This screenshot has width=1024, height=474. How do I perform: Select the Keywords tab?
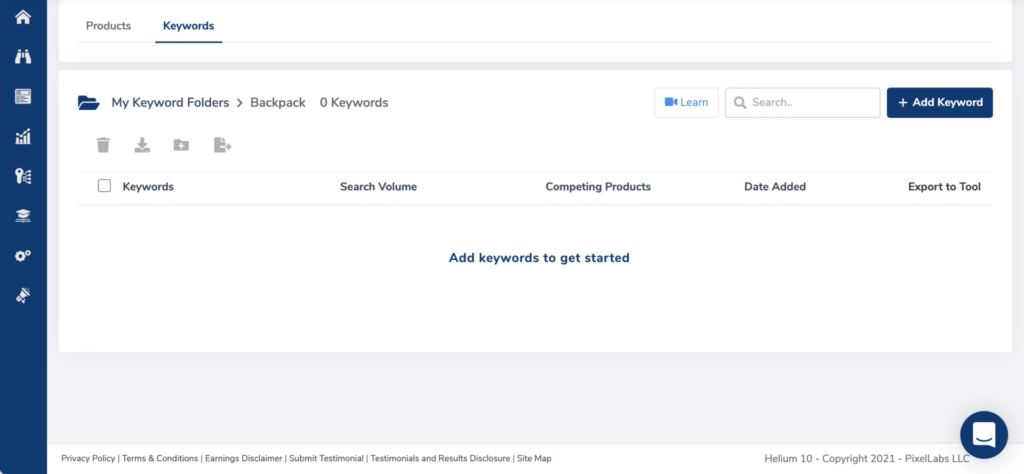[188, 25]
